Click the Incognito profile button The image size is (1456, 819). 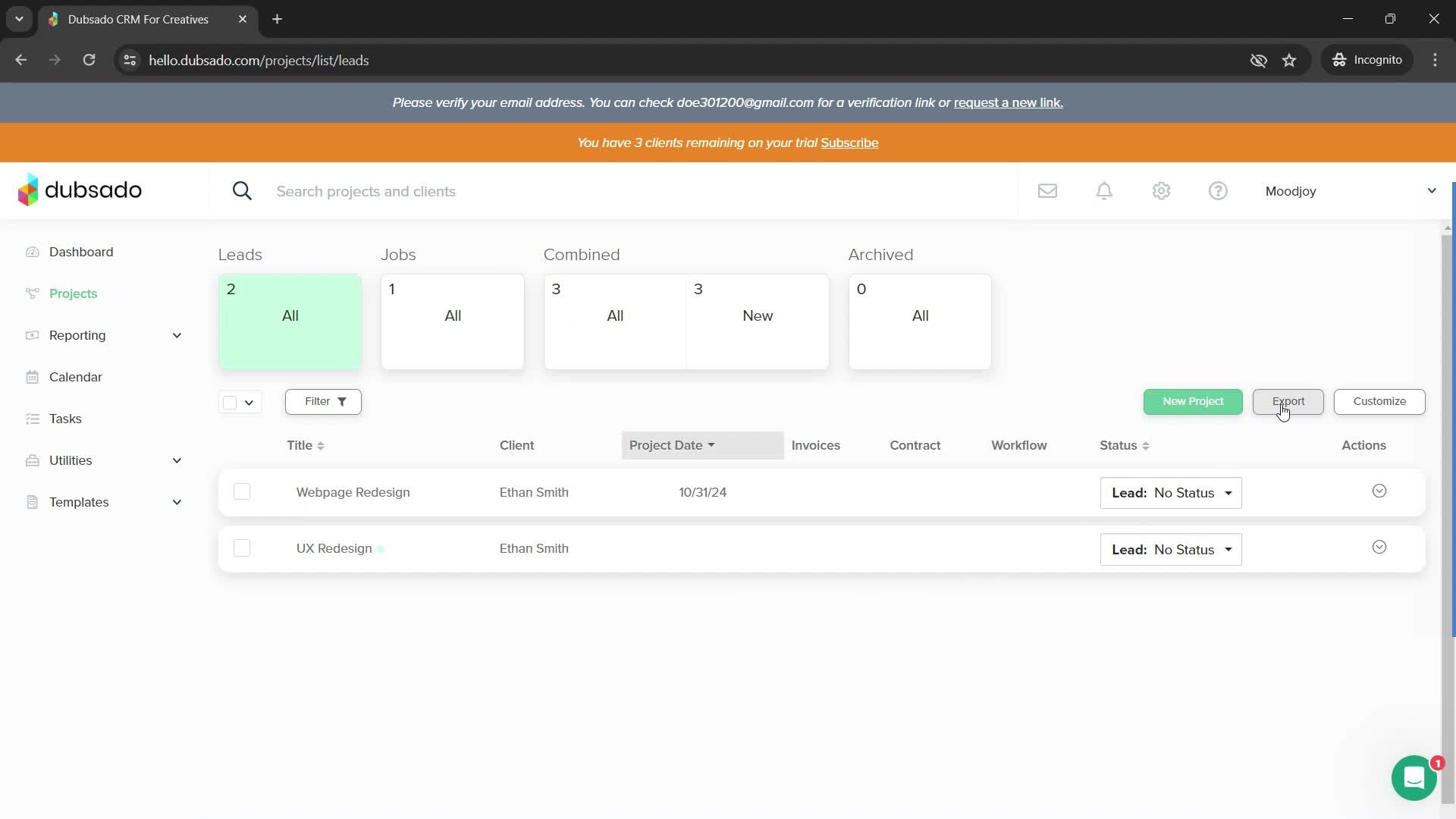[x=1368, y=60]
